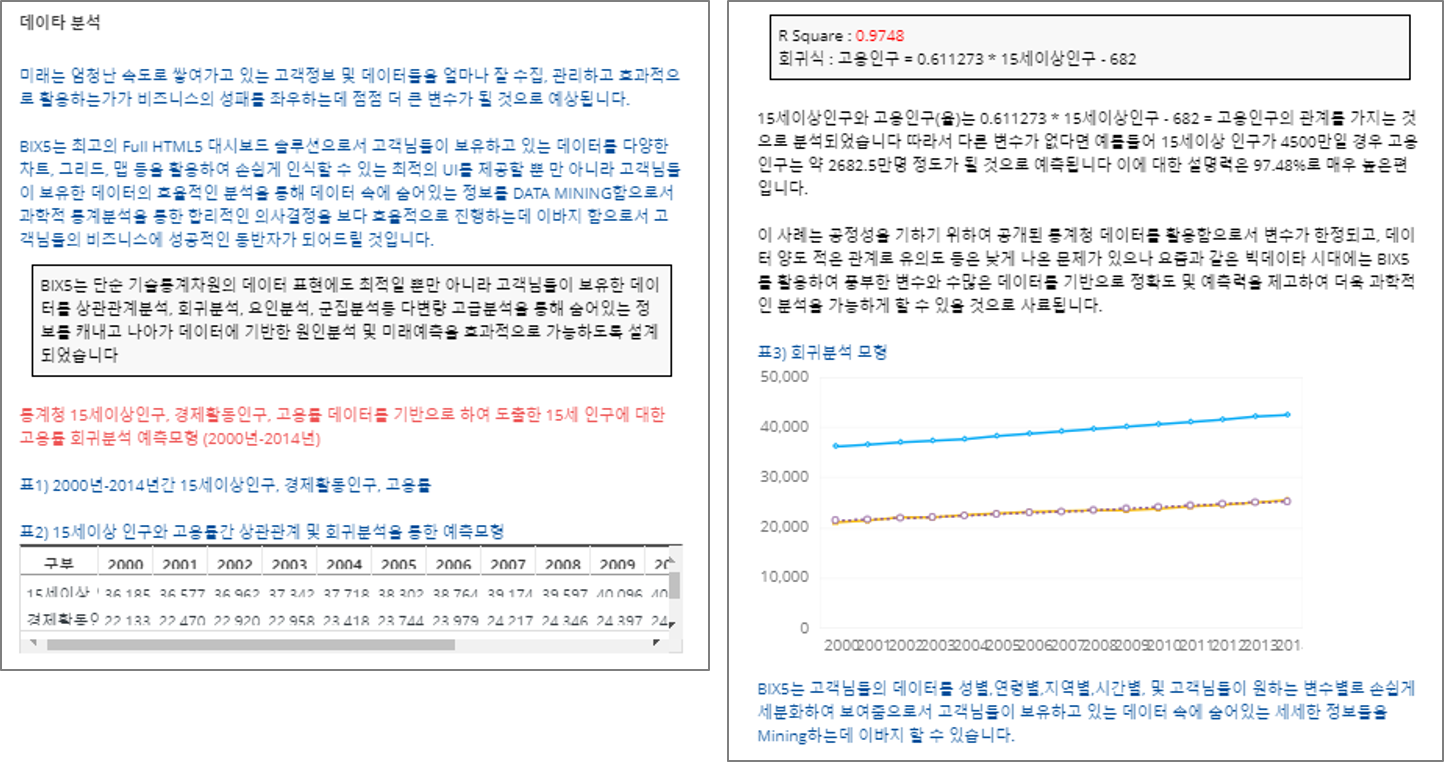Click the table cell with value 39,174
Viewport: 1444px width, 762px height.
(508, 593)
